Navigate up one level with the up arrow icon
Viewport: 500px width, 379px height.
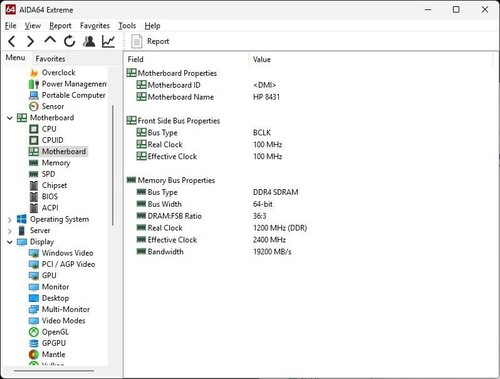50,41
